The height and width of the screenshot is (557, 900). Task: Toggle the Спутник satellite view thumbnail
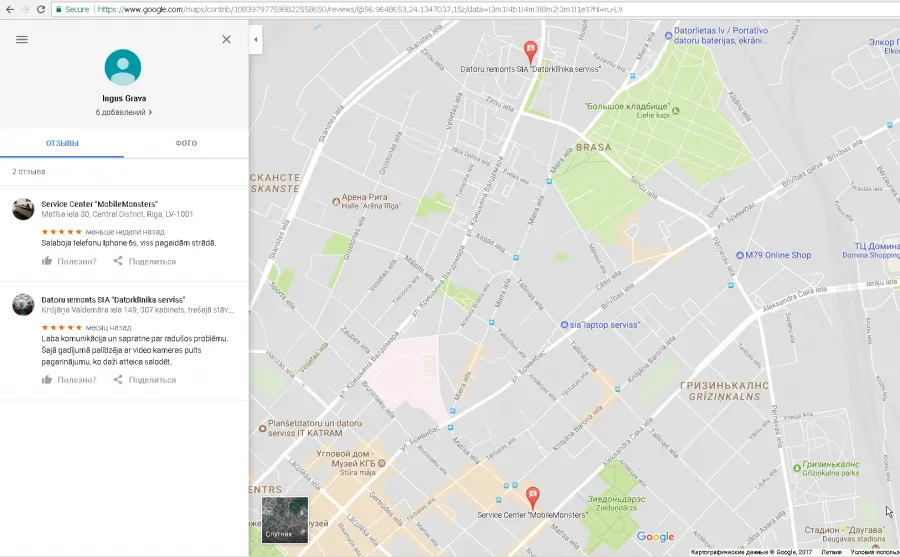[285, 520]
